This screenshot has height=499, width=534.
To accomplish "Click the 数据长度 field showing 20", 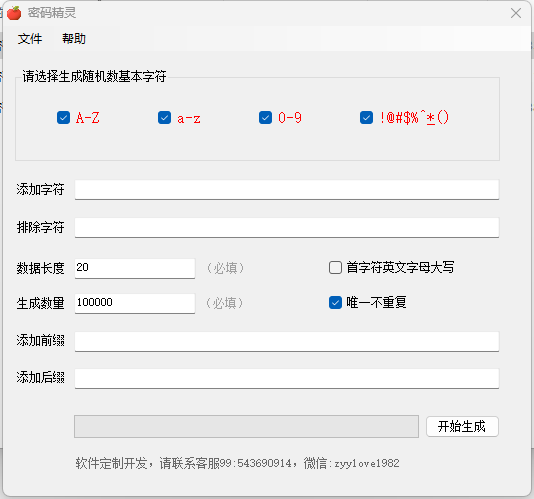I will tap(135, 268).
